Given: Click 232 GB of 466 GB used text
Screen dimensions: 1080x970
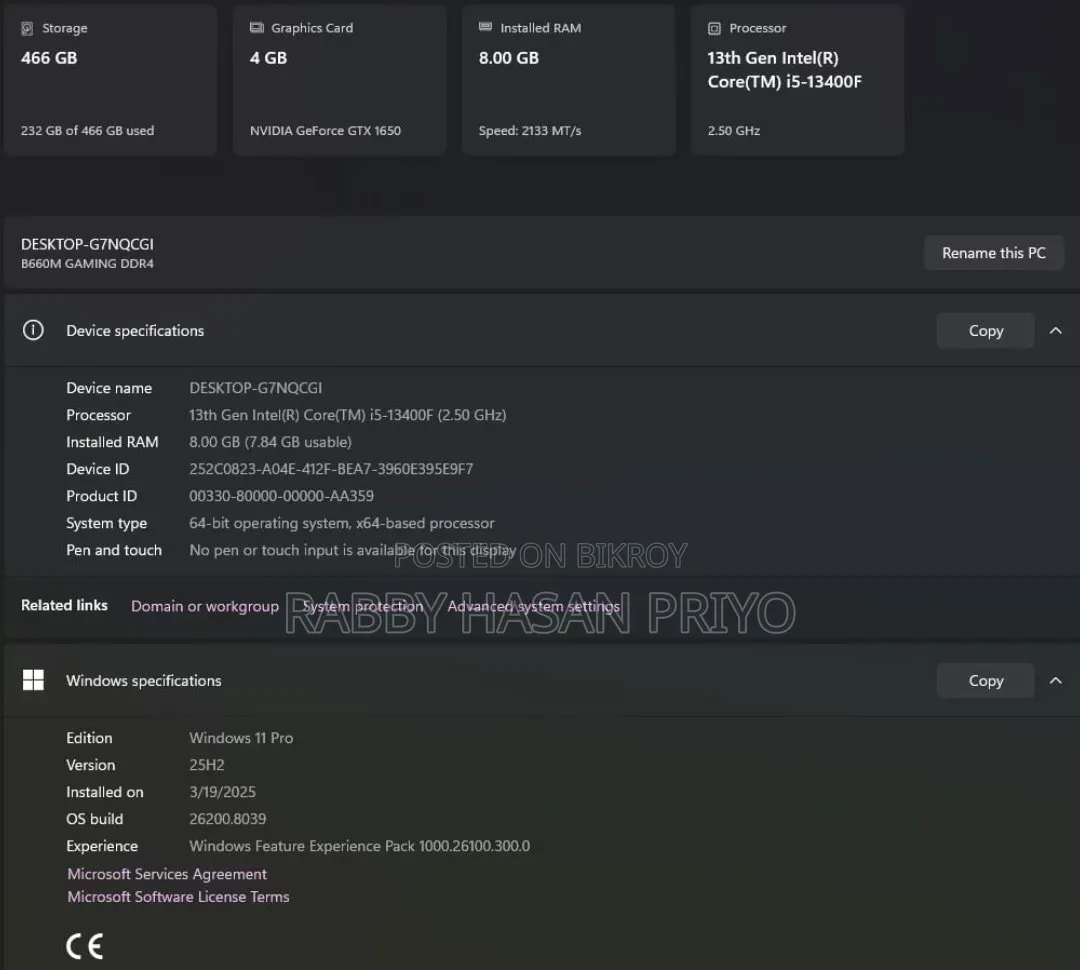Looking at the screenshot, I should pos(87,130).
